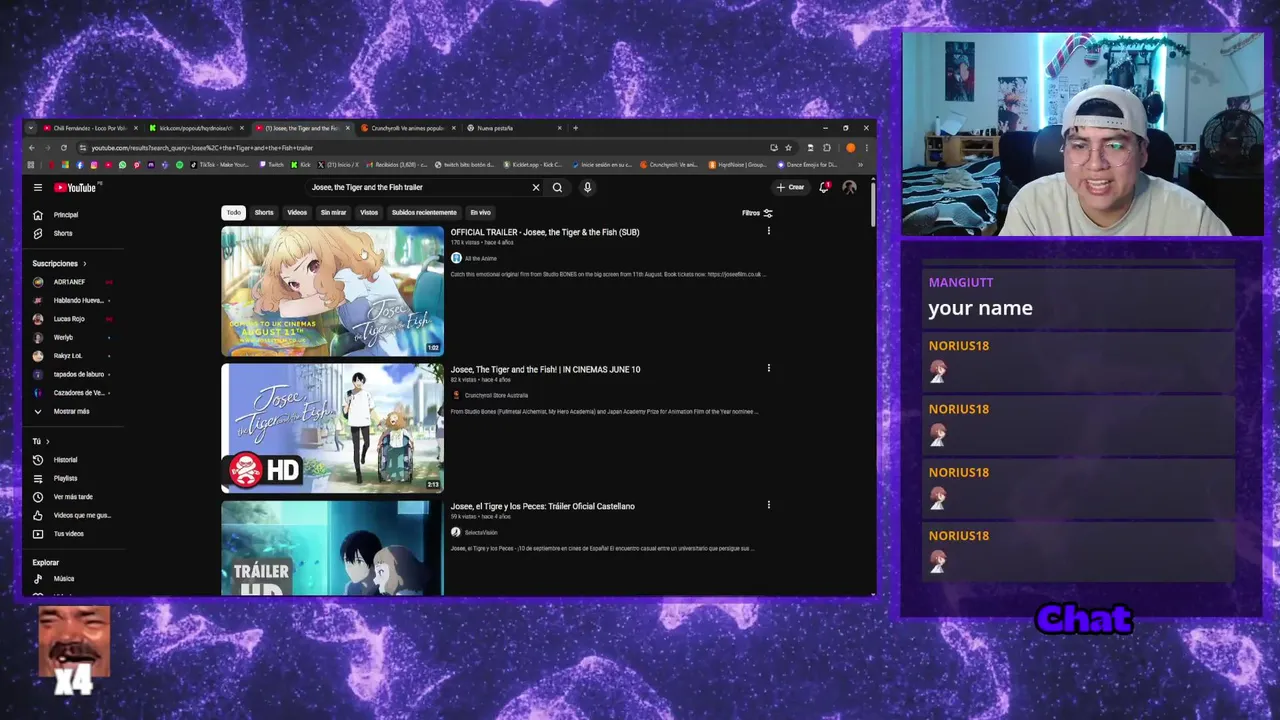Select the Sin mirar filter chip
The width and height of the screenshot is (1280, 720).
333,212
